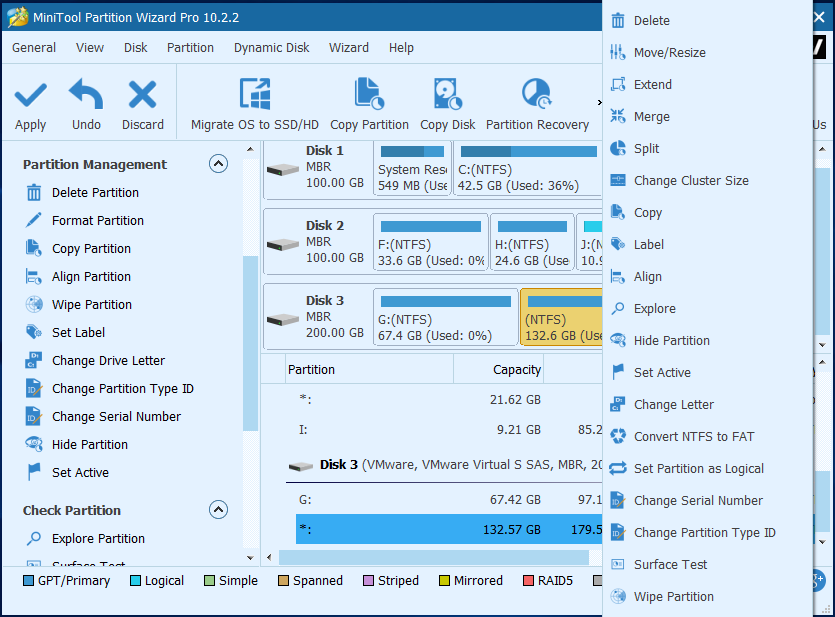
Task: Click the Label tag icon in context menu
Action: coord(618,244)
